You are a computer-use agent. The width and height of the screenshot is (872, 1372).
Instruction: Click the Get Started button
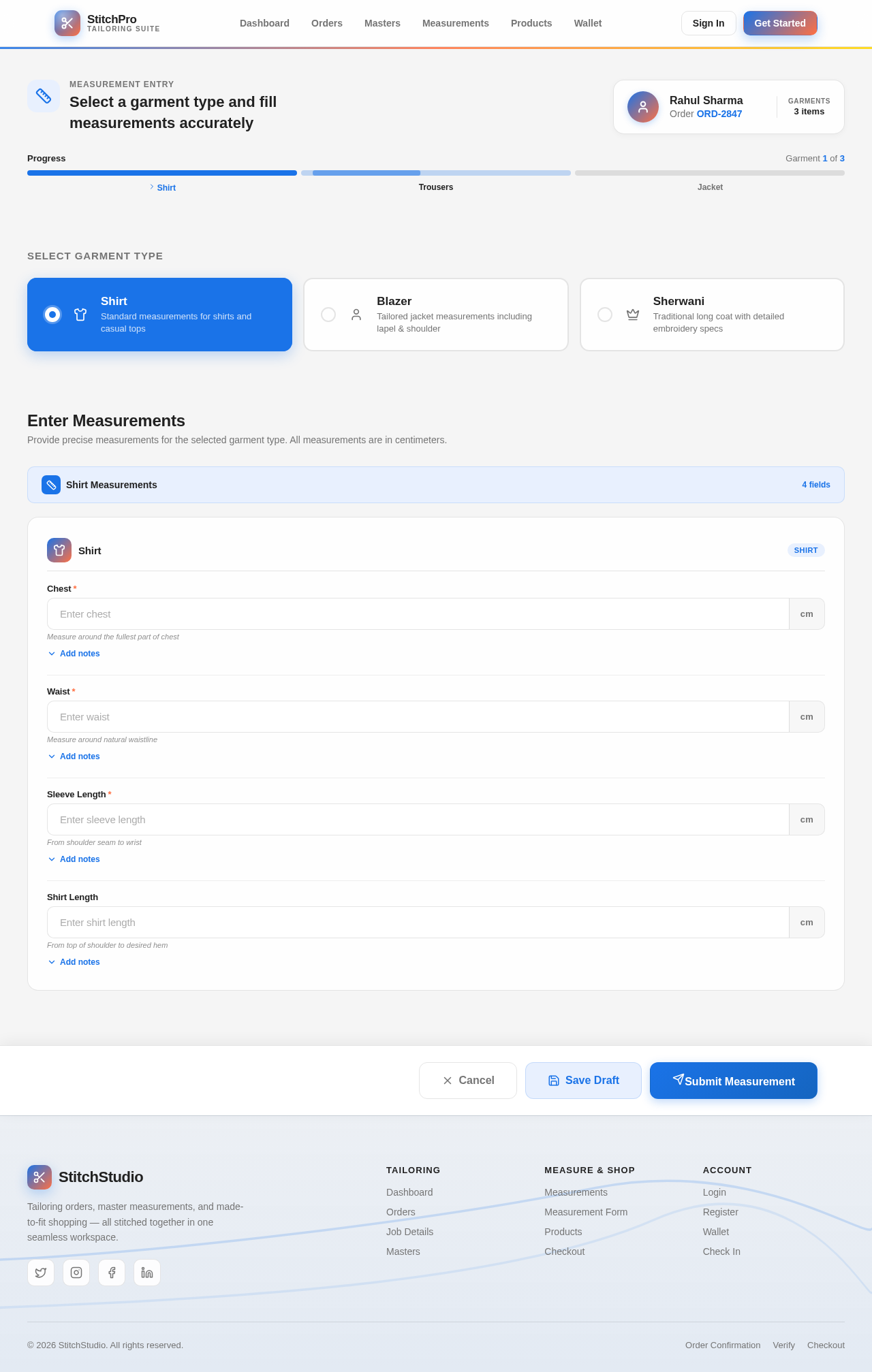point(780,23)
